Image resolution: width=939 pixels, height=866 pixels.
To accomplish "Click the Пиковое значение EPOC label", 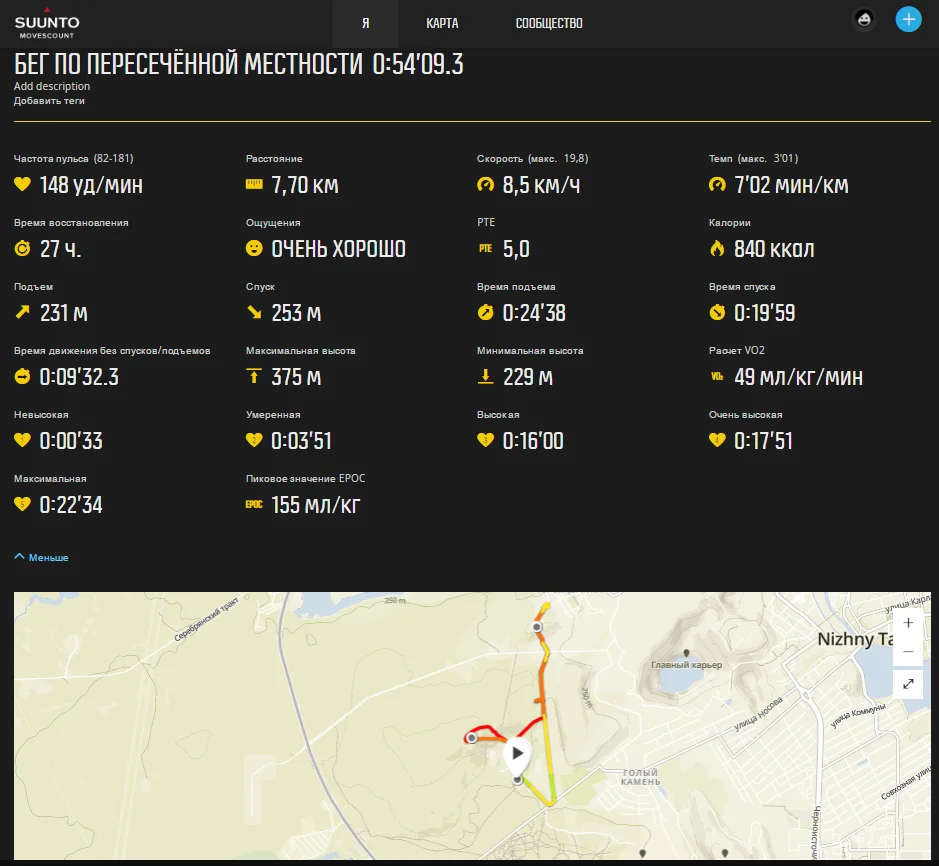I will pos(305,479).
